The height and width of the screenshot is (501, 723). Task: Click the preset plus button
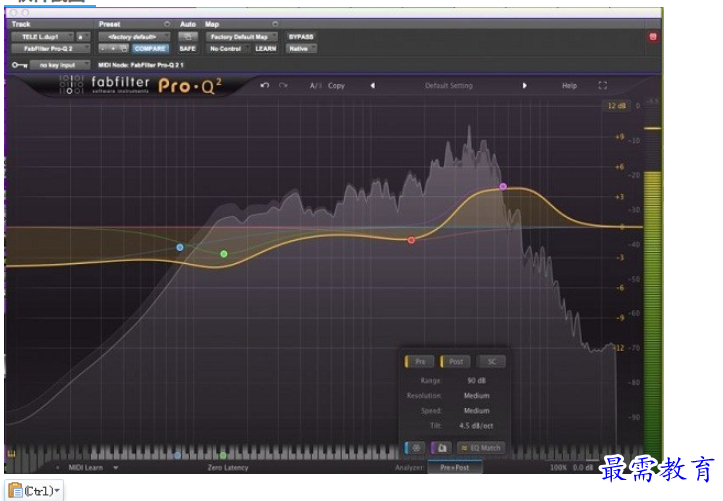113,48
